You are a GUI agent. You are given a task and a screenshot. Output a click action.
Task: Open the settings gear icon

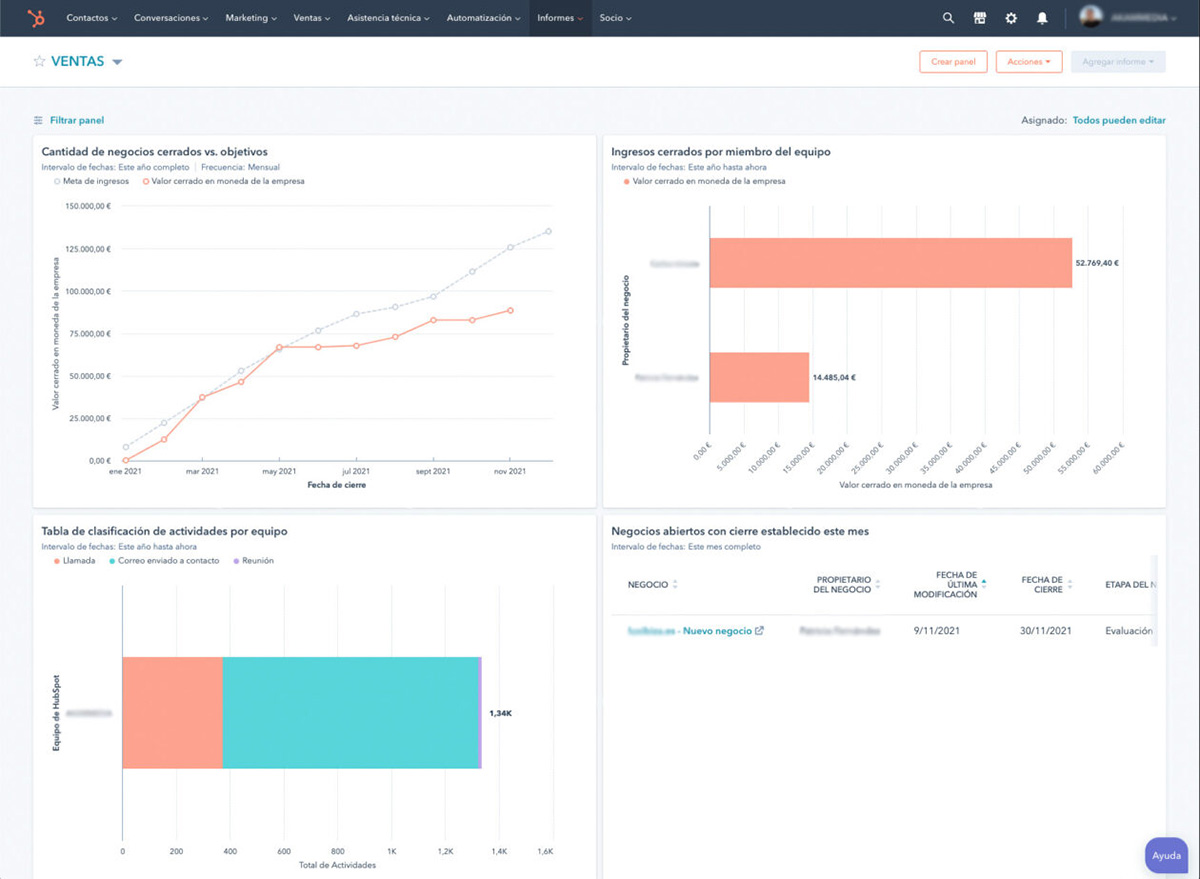(x=1010, y=17)
